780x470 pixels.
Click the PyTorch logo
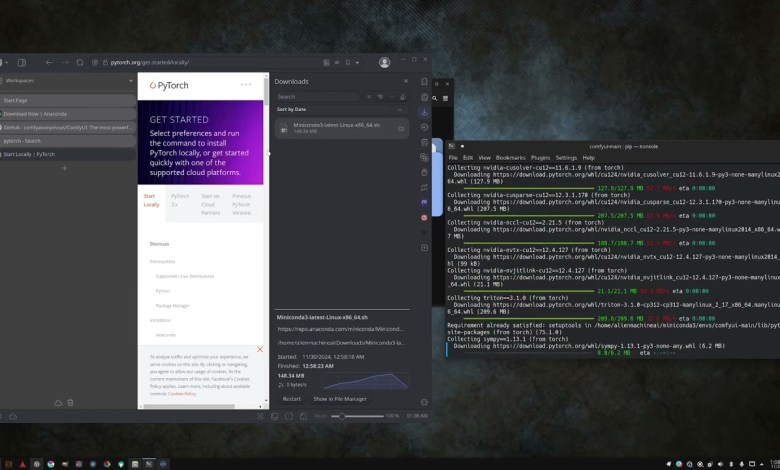coord(169,86)
